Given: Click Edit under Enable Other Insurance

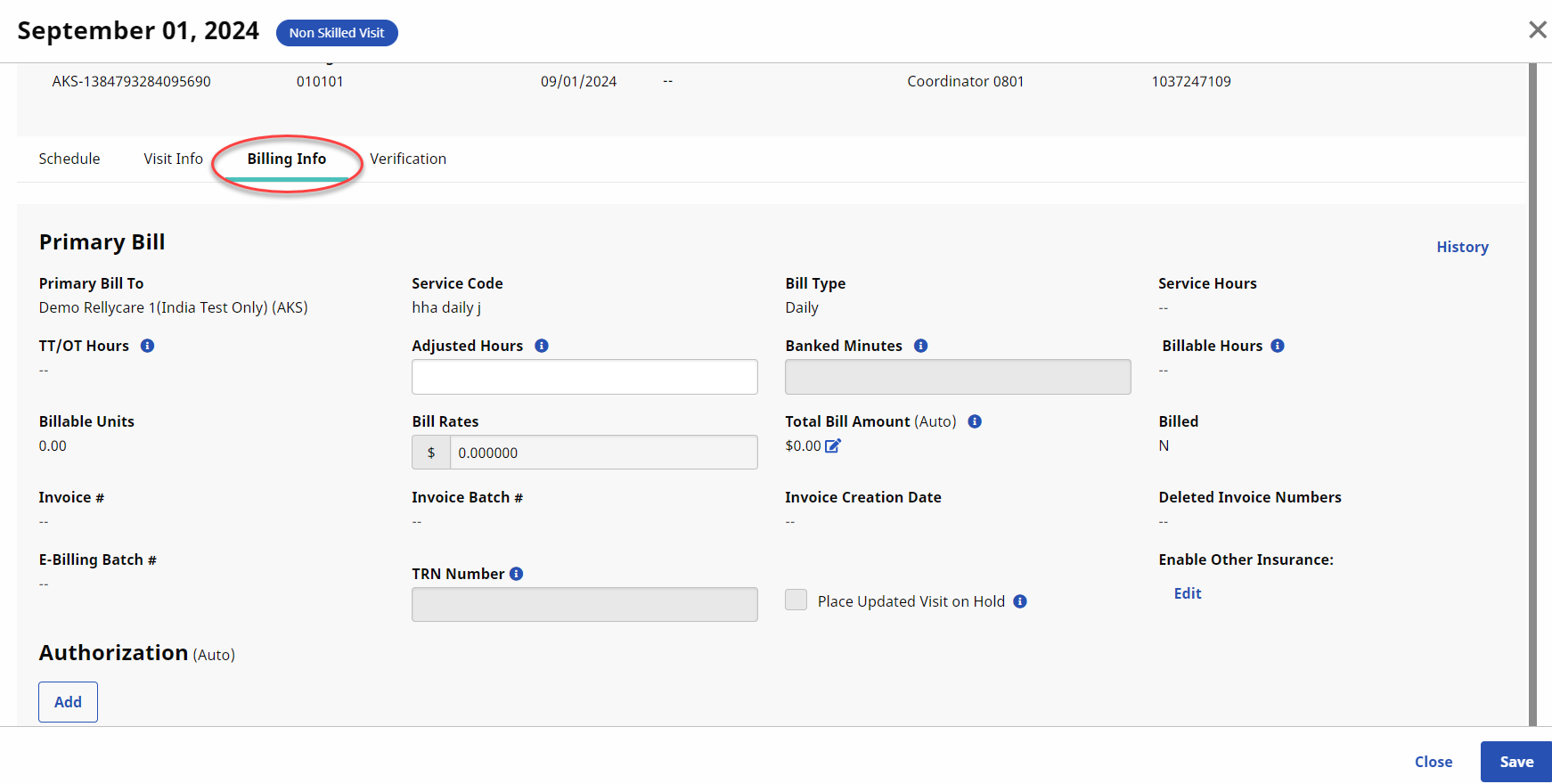Looking at the screenshot, I should (1188, 593).
